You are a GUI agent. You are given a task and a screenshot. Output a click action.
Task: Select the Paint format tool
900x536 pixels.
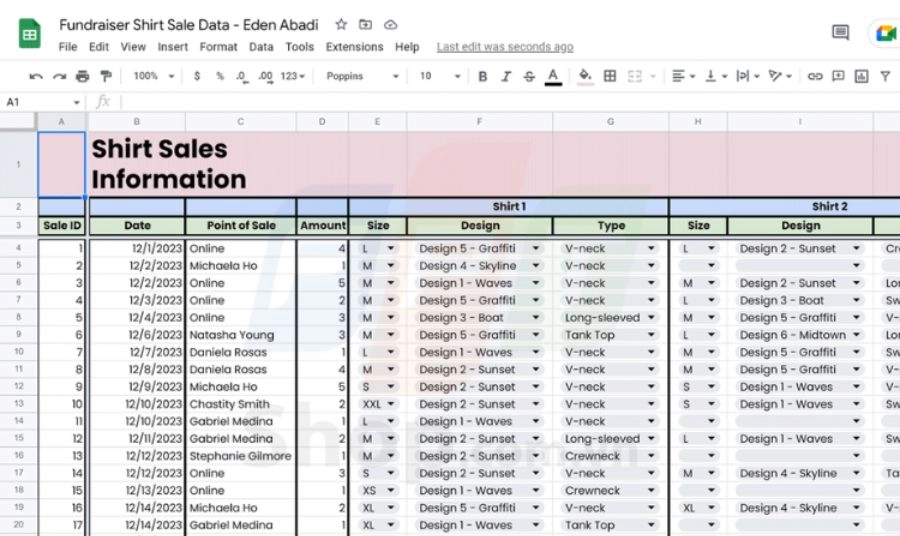pyautogui.click(x=106, y=76)
